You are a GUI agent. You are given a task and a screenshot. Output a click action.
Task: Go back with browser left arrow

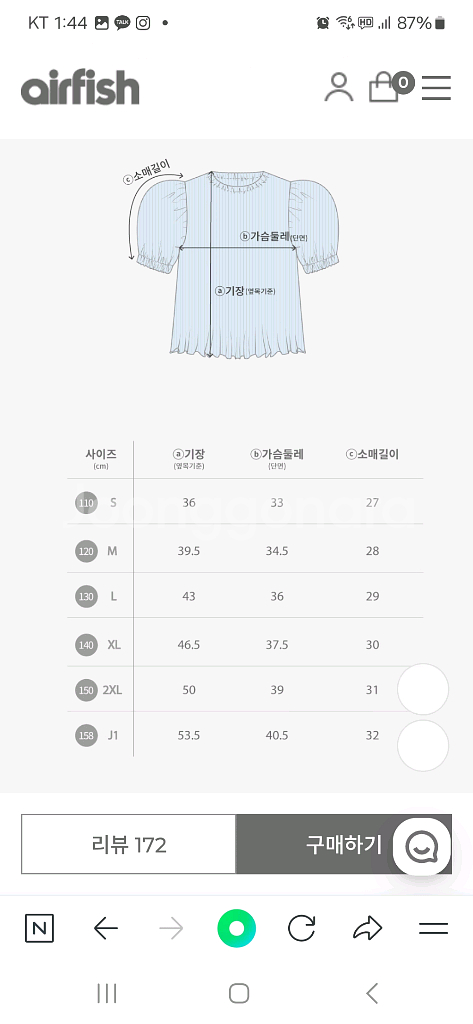tap(105, 928)
